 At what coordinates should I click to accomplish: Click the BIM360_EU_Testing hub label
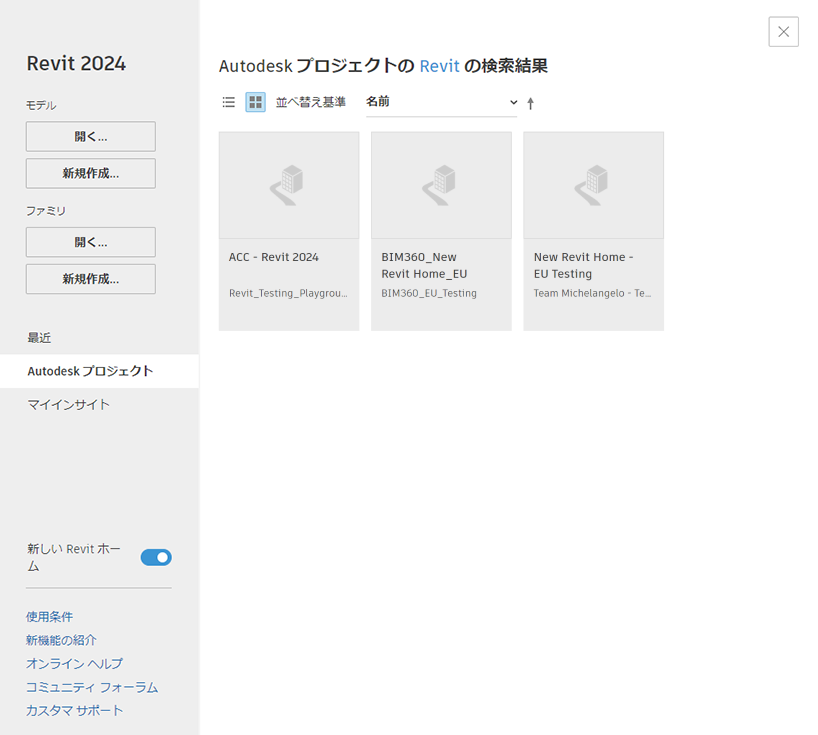point(429,293)
